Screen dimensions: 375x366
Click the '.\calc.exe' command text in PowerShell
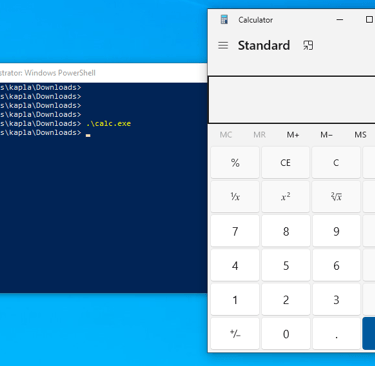108,124
